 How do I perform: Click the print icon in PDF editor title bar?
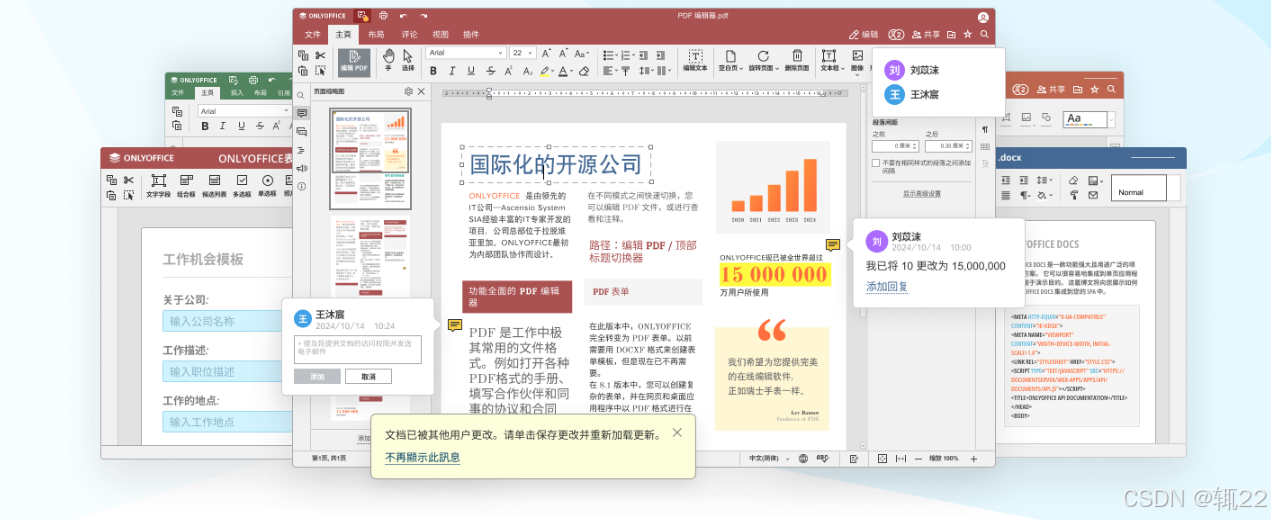382,16
